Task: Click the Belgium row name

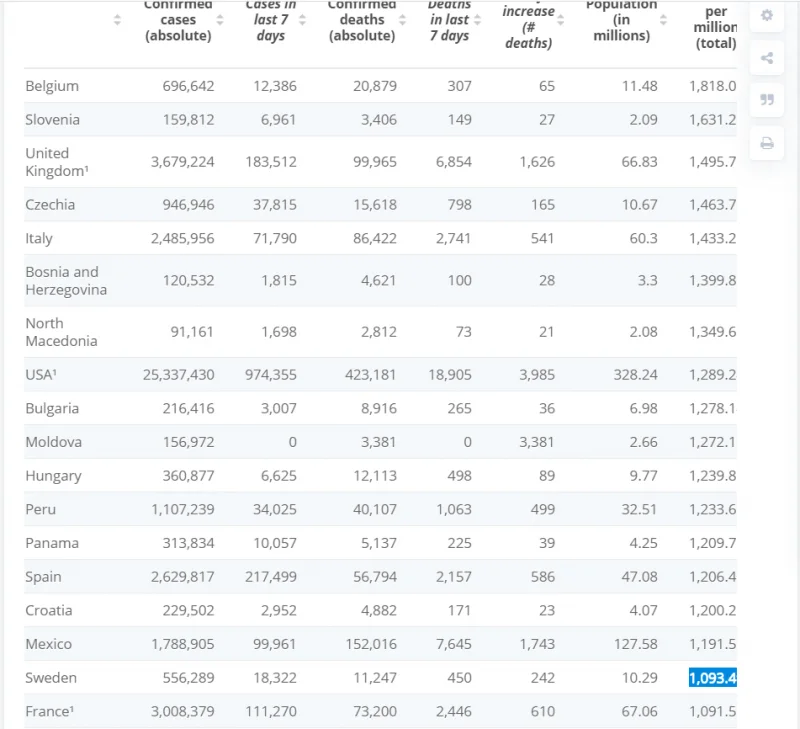Action: coord(52,86)
